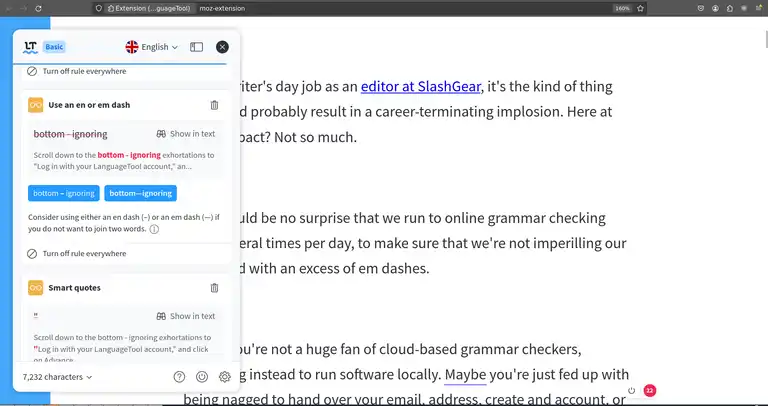Open the help question mark icon
The width and height of the screenshot is (768, 406).
coord(179,377)
